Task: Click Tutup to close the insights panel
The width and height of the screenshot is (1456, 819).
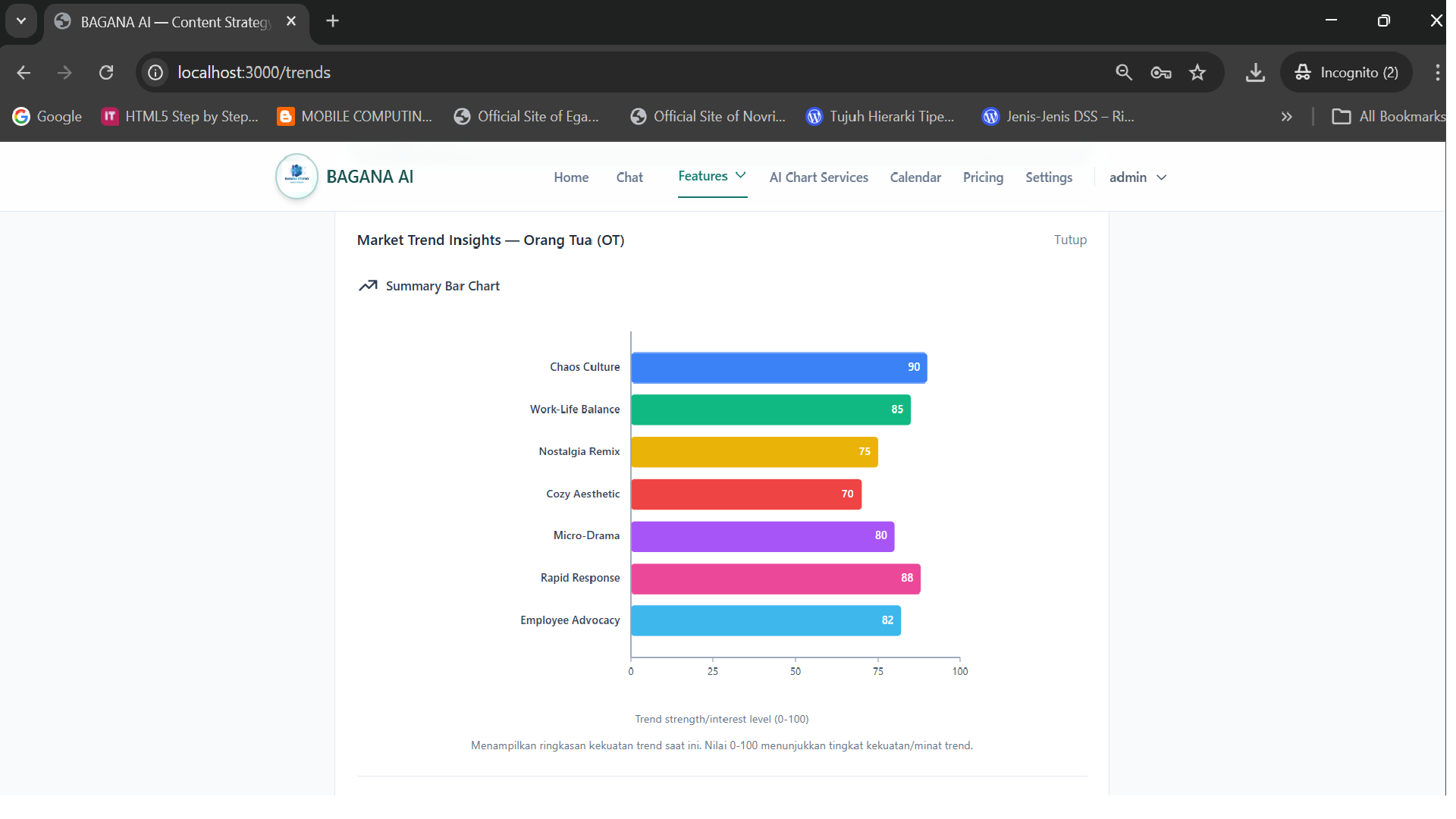Action: 1070,240
